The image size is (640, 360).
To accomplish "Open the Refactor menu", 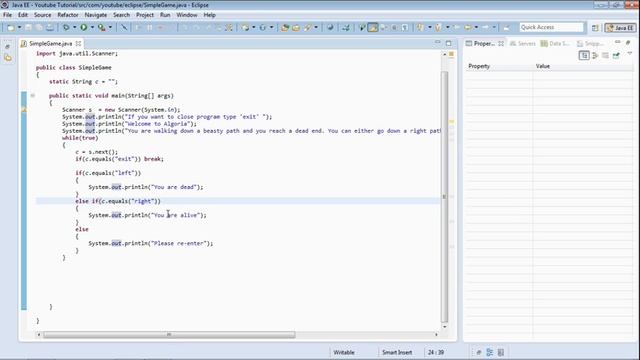I will coord(68,15).
